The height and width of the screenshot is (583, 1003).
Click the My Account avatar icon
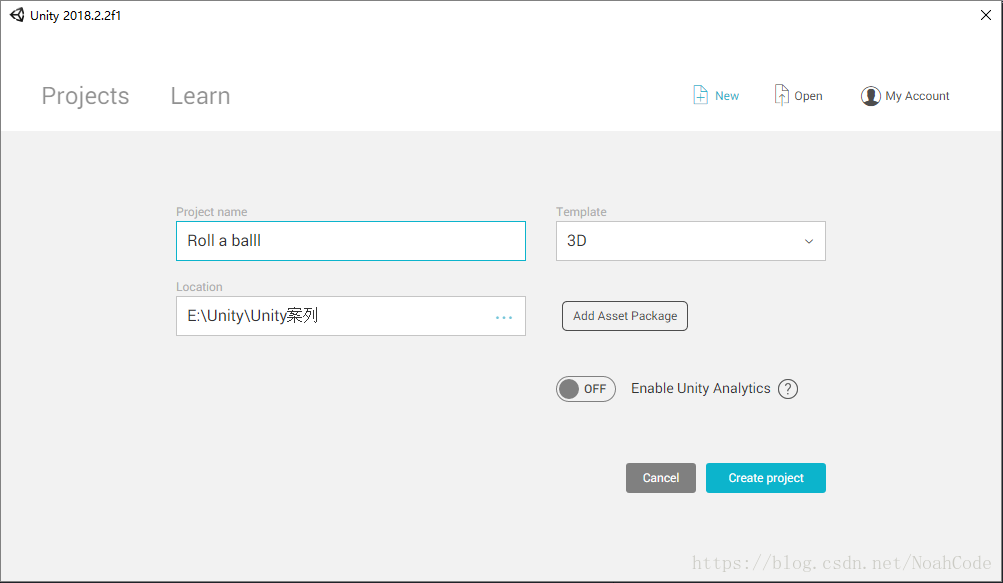pos(870,96)
